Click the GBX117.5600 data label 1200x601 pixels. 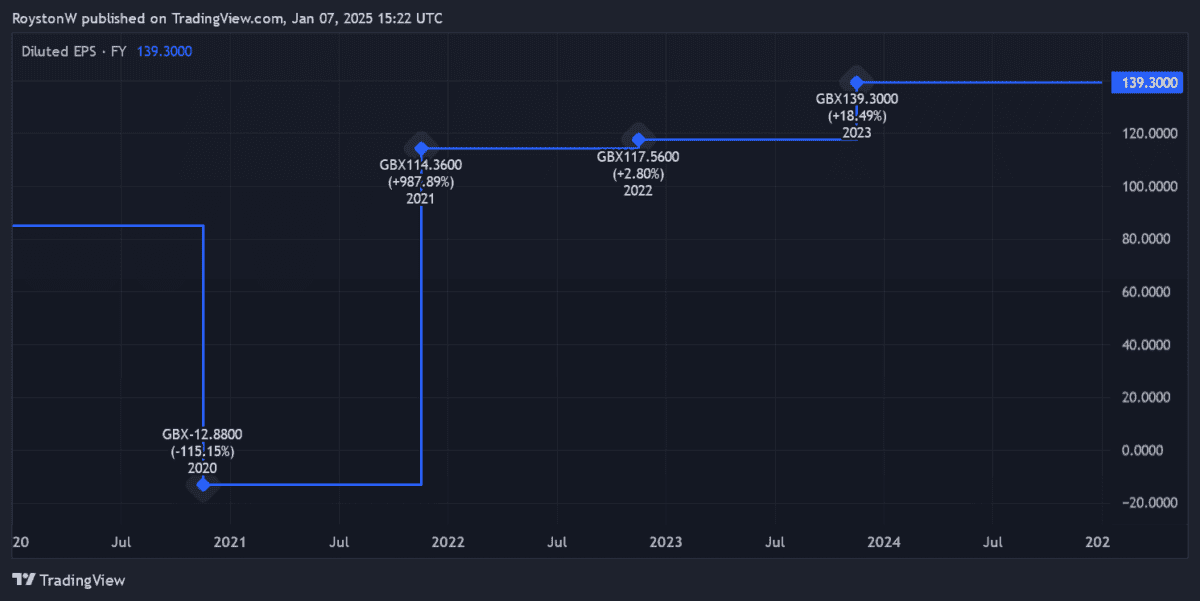point(638,157)
